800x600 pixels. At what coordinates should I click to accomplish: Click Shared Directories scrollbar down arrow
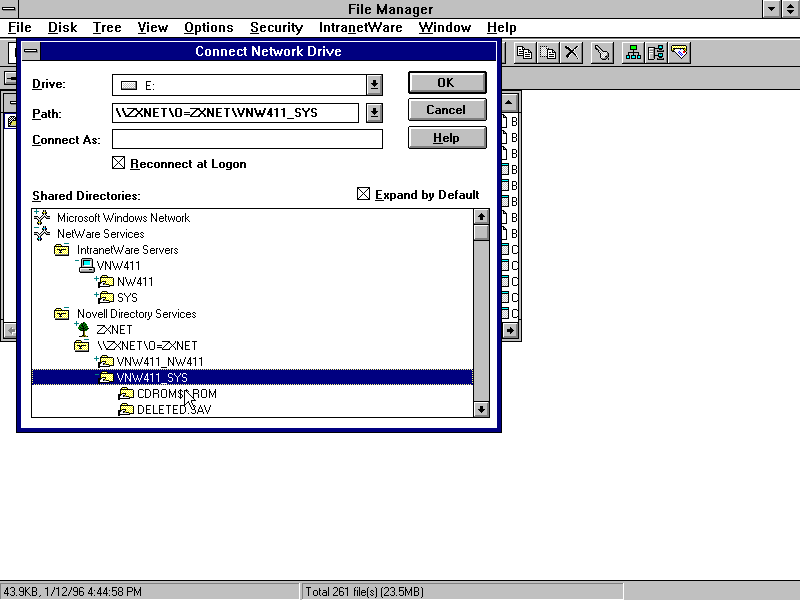[481, 409]
